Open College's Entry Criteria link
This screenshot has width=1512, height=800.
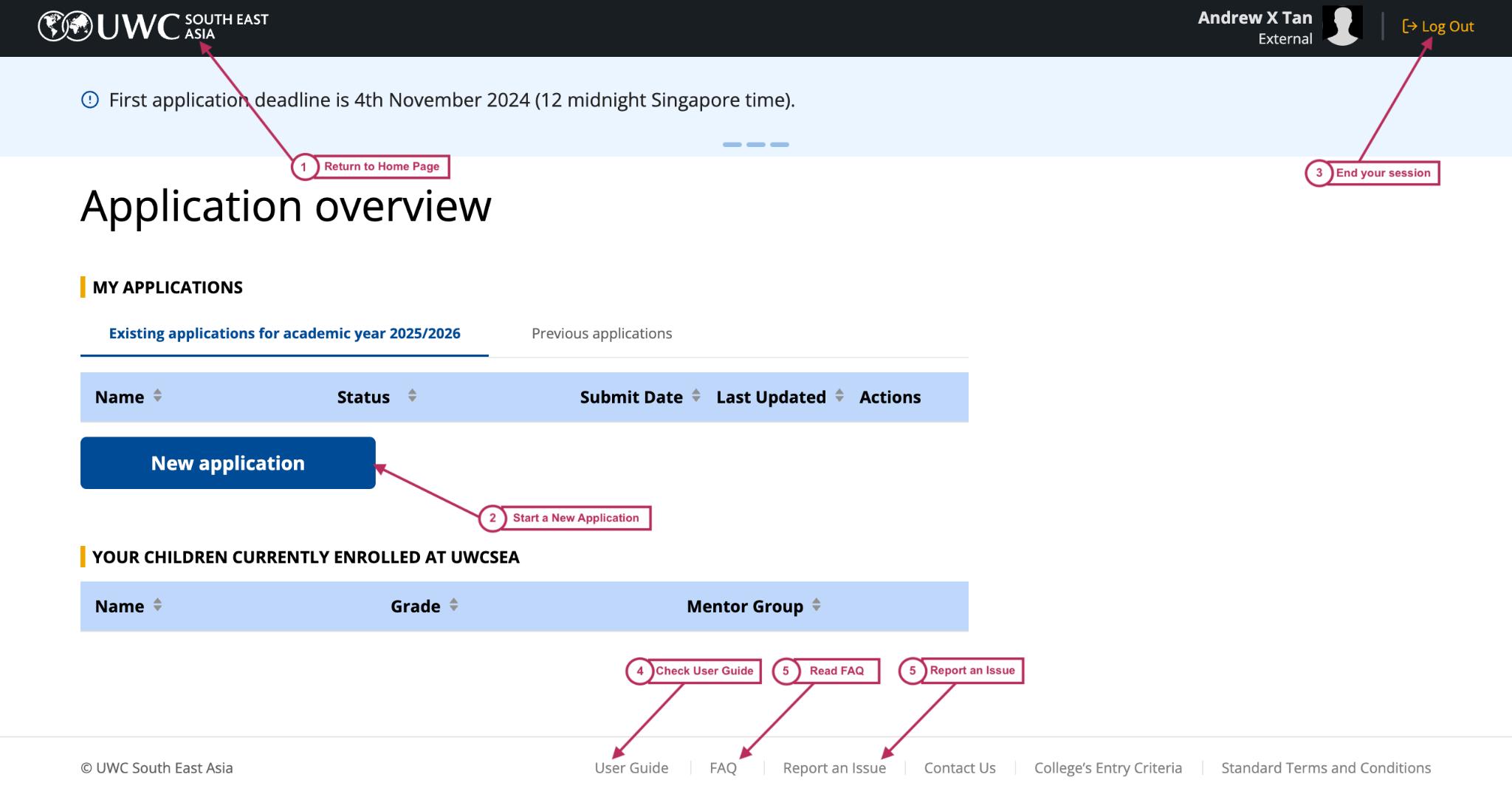click(1107, 767)
